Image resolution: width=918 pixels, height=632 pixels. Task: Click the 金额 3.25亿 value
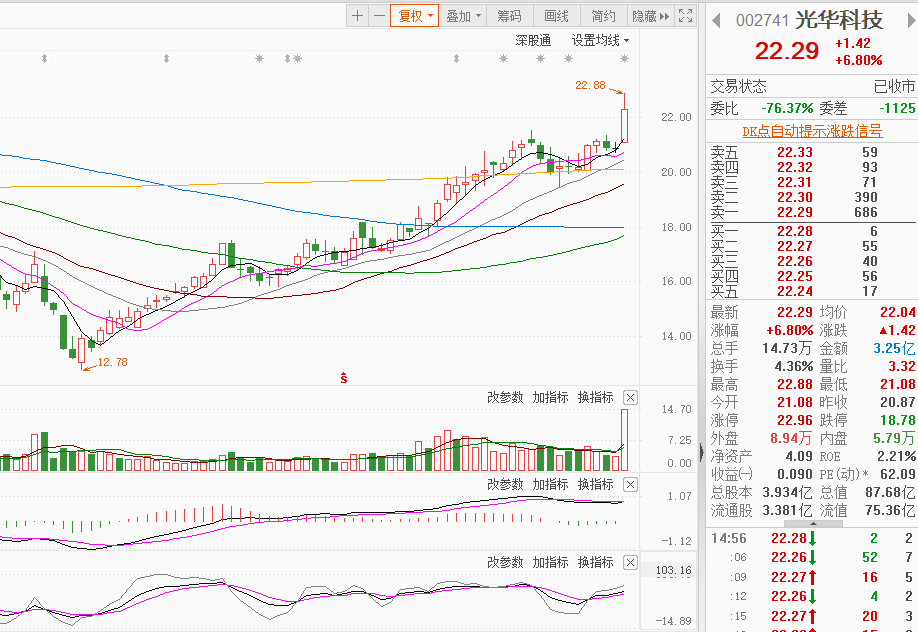pyautogui.click(x=894, y=349)
